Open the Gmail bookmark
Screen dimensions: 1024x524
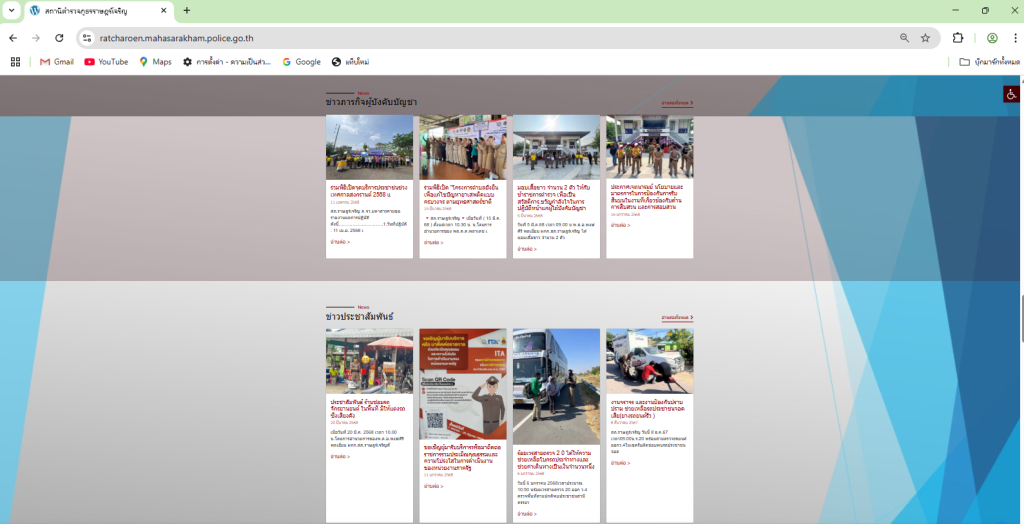pyautogui.click(x=56, y=62)
